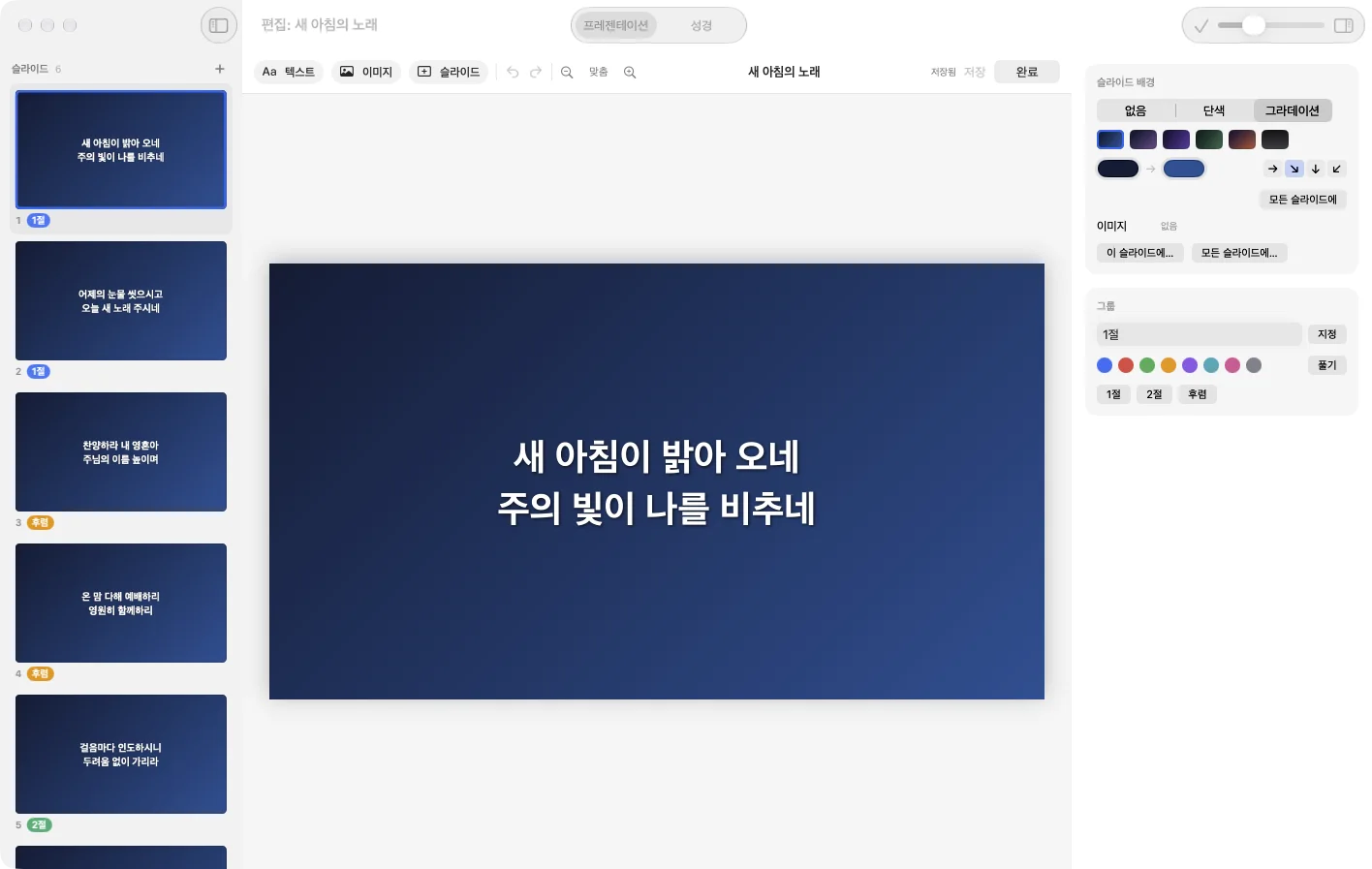Click the checkmark icon in top-right pill
The image size is (1372, 869).
[1201, 26]
